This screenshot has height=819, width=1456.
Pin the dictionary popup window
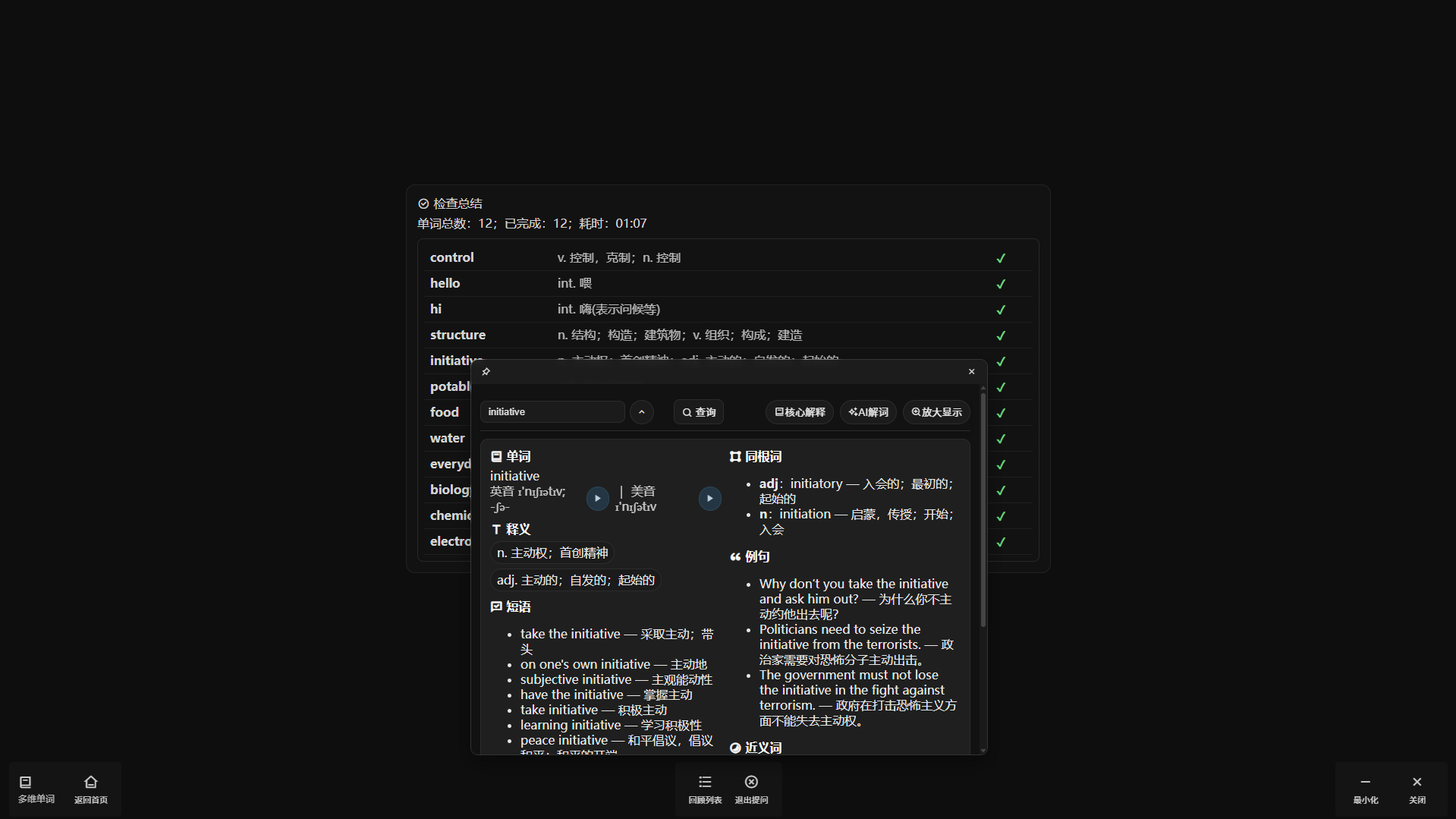tap(486, 371)
